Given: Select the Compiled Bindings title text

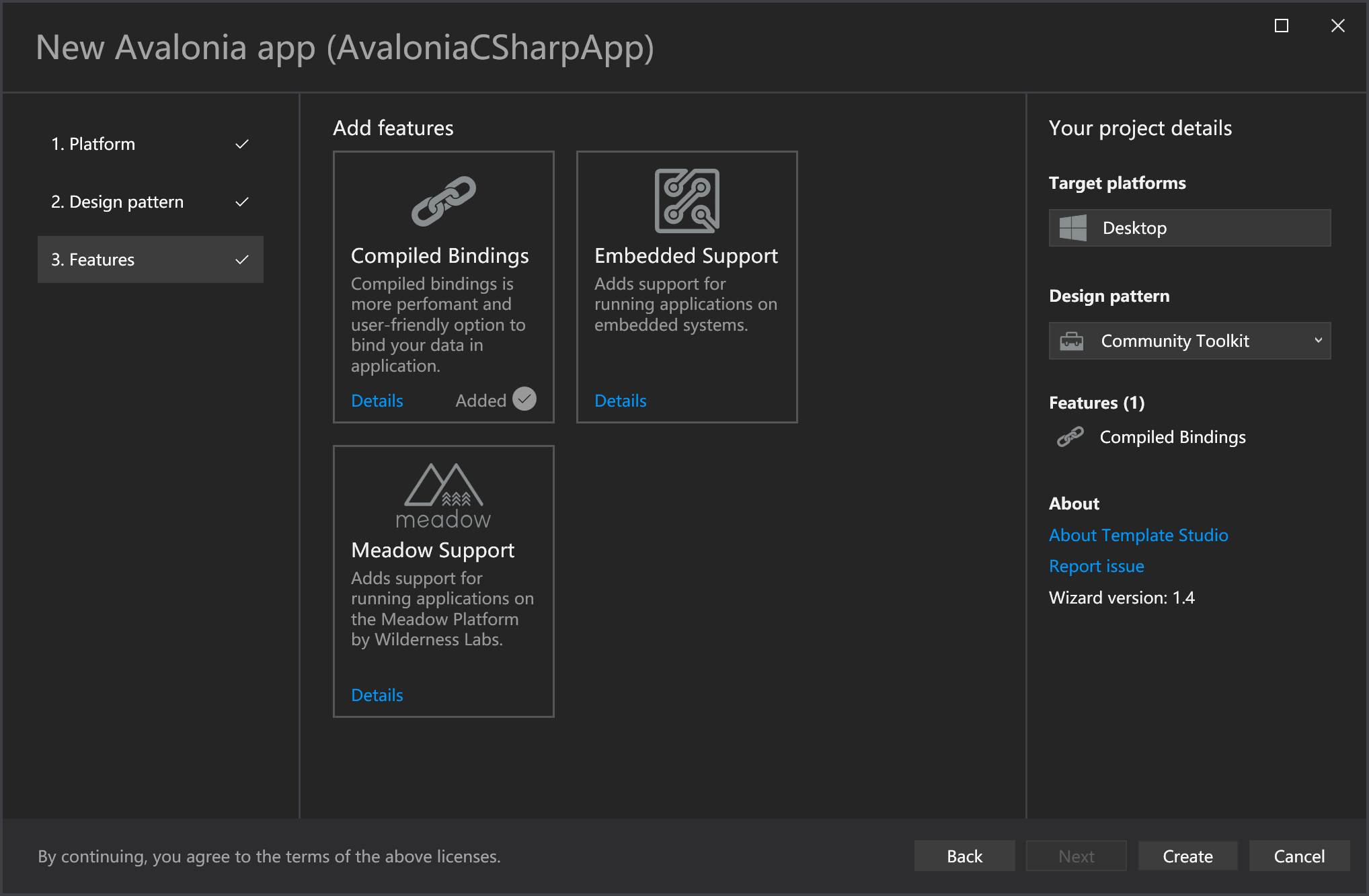Looking at the screenshot, I should click(x=440, y=255).
